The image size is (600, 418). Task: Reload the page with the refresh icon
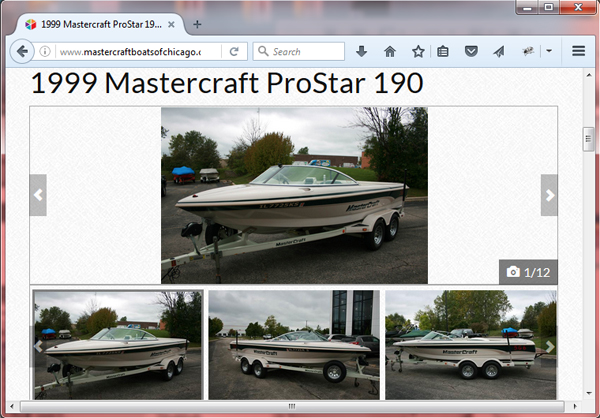[x=234, y=51]
